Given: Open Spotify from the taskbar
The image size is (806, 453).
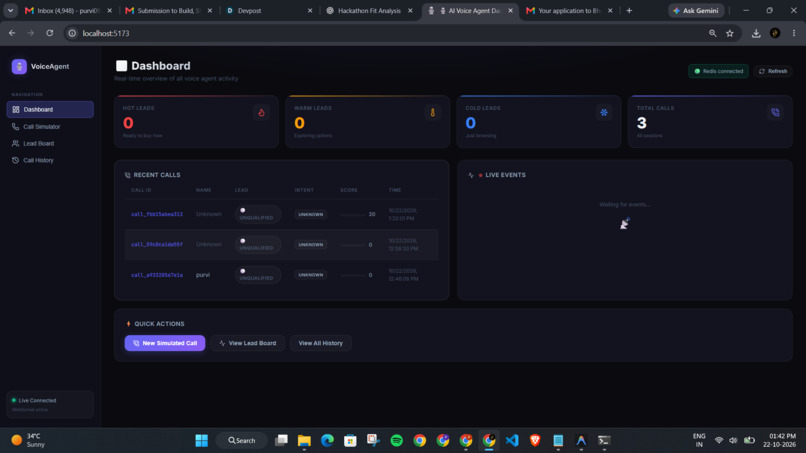Looking at the screenshot, I should (396, 440).
